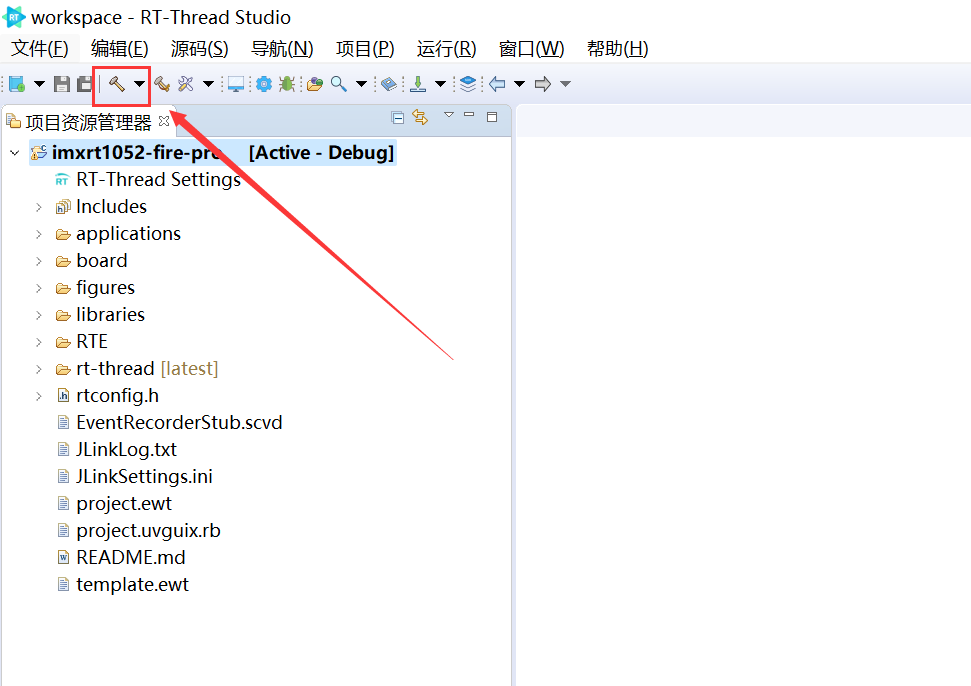This screenshot has width=971, height=686.
Task: Click the save file icon
Action: click(62, 84)
